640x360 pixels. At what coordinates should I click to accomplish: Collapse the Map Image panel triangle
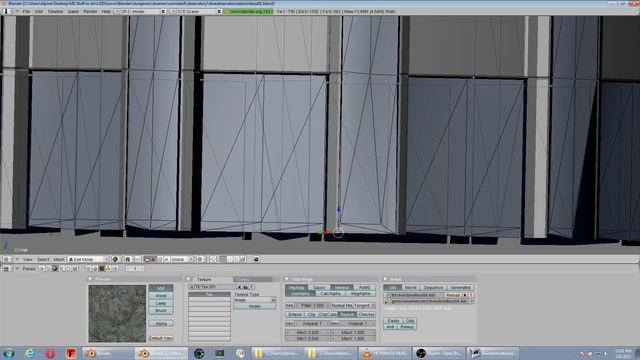(x=287, y=279)
